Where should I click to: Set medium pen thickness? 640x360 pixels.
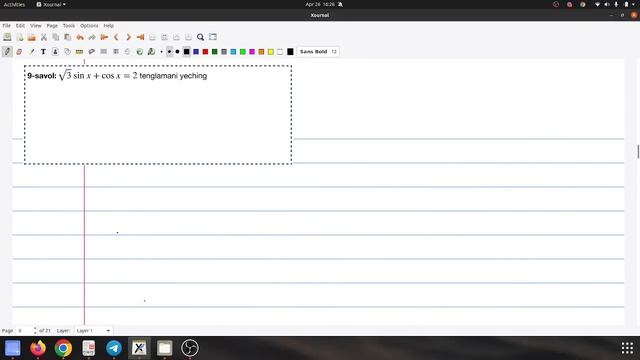pos(169,52)
